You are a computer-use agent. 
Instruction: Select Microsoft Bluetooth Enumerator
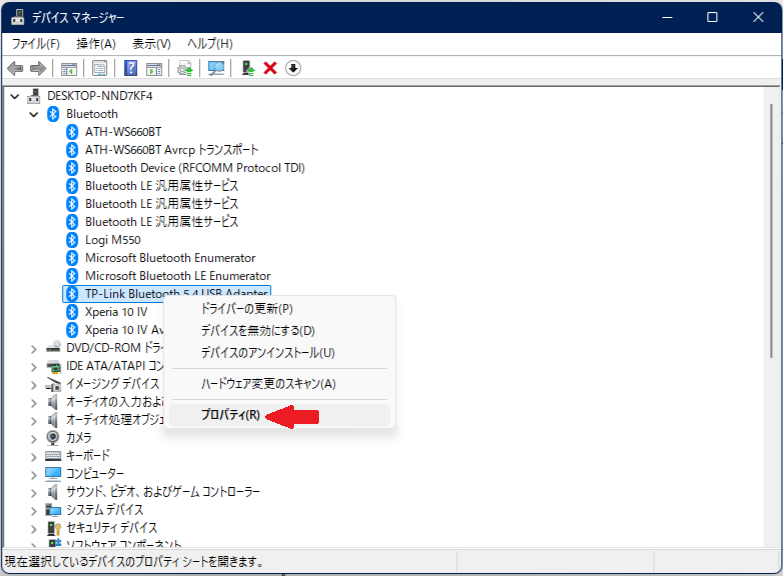170,258
